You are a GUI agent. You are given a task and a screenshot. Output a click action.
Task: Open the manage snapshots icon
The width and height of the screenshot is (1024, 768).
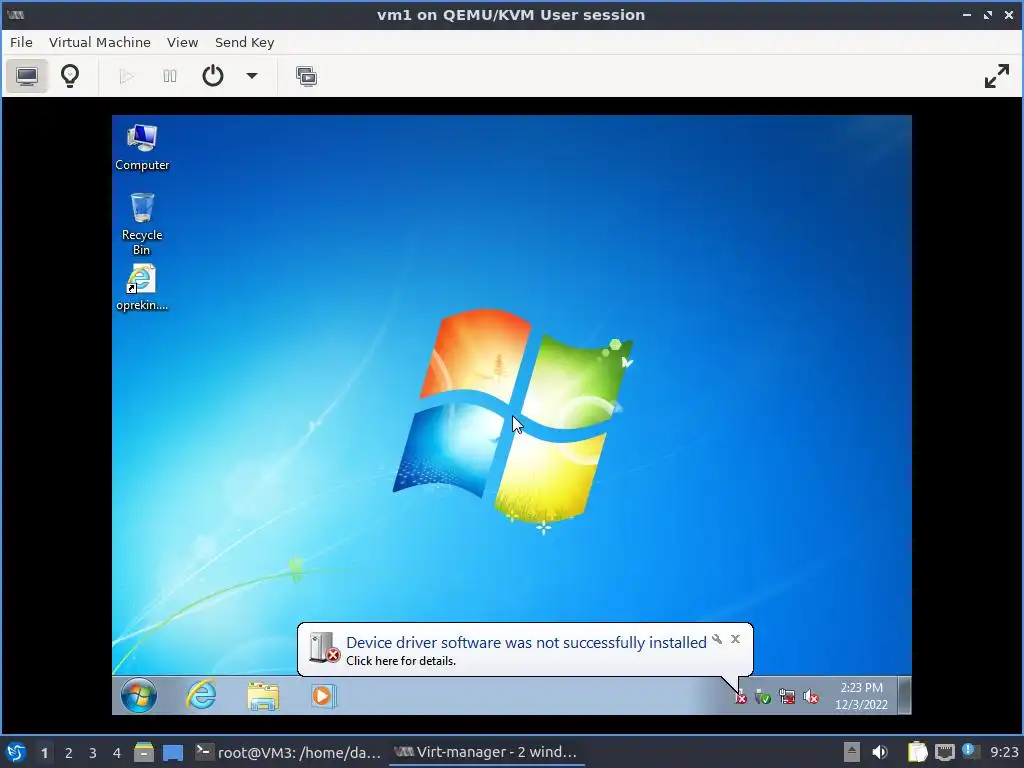point(306,76)
